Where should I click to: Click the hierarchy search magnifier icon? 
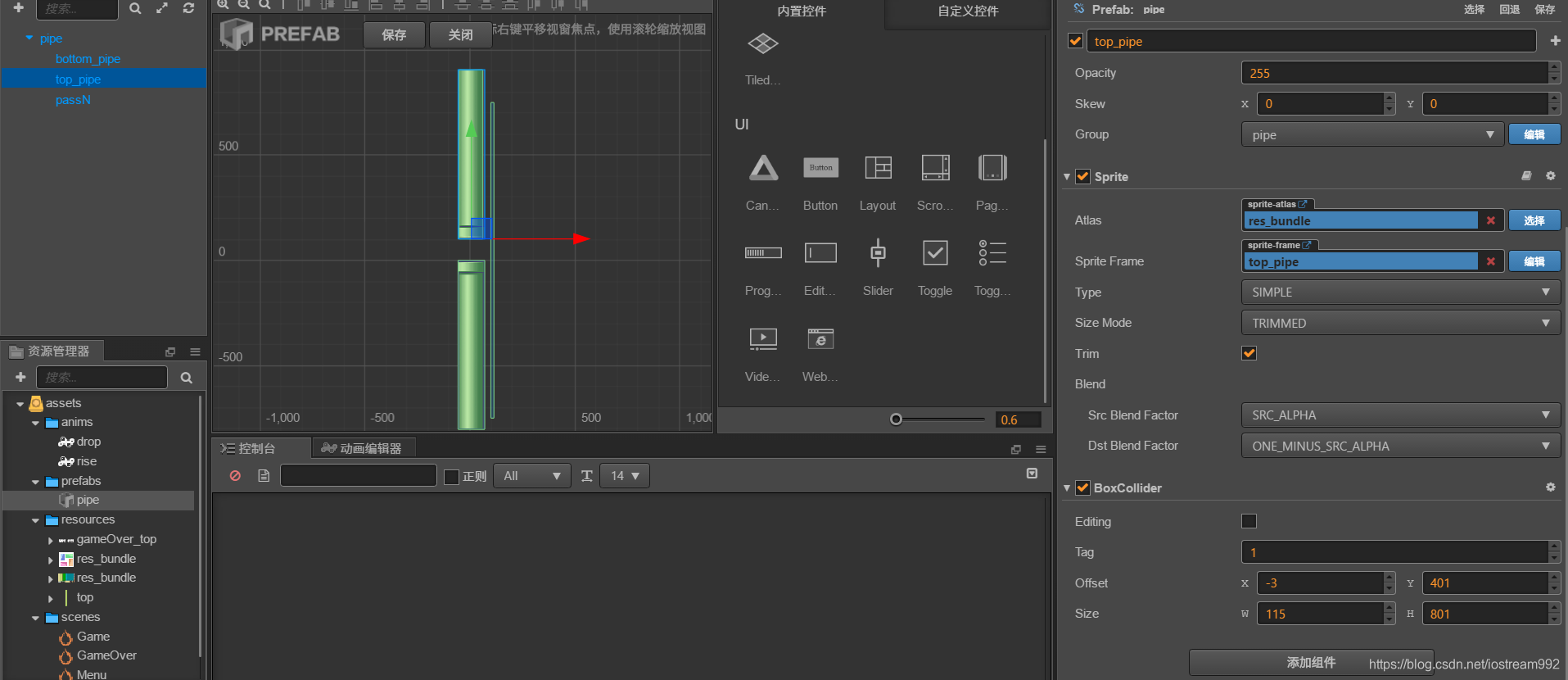[x=135, y=8]
